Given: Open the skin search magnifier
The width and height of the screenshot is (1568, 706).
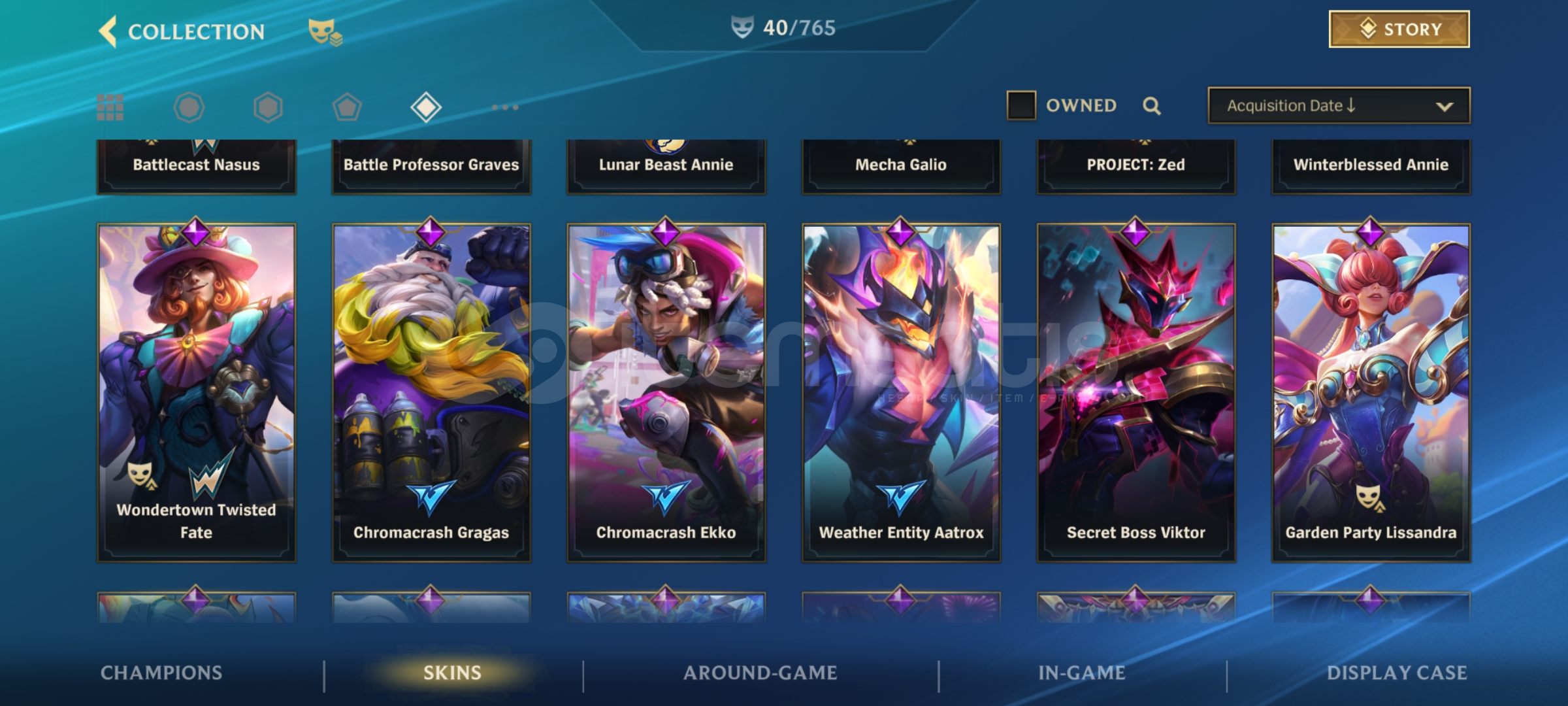Looking at the screenshot, I should [x=1152, y=106].
